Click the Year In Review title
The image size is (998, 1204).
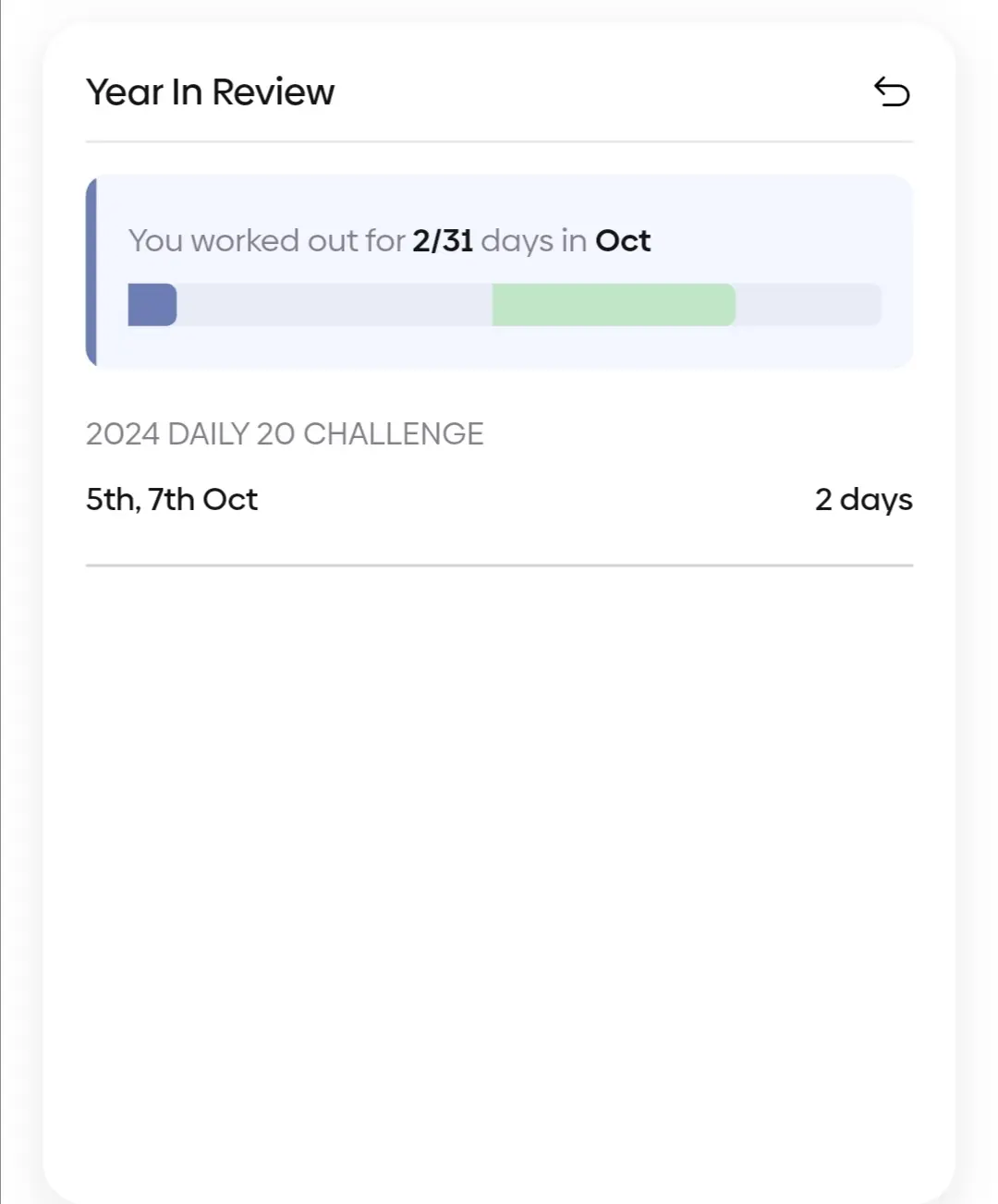click(x=210, y=92)
